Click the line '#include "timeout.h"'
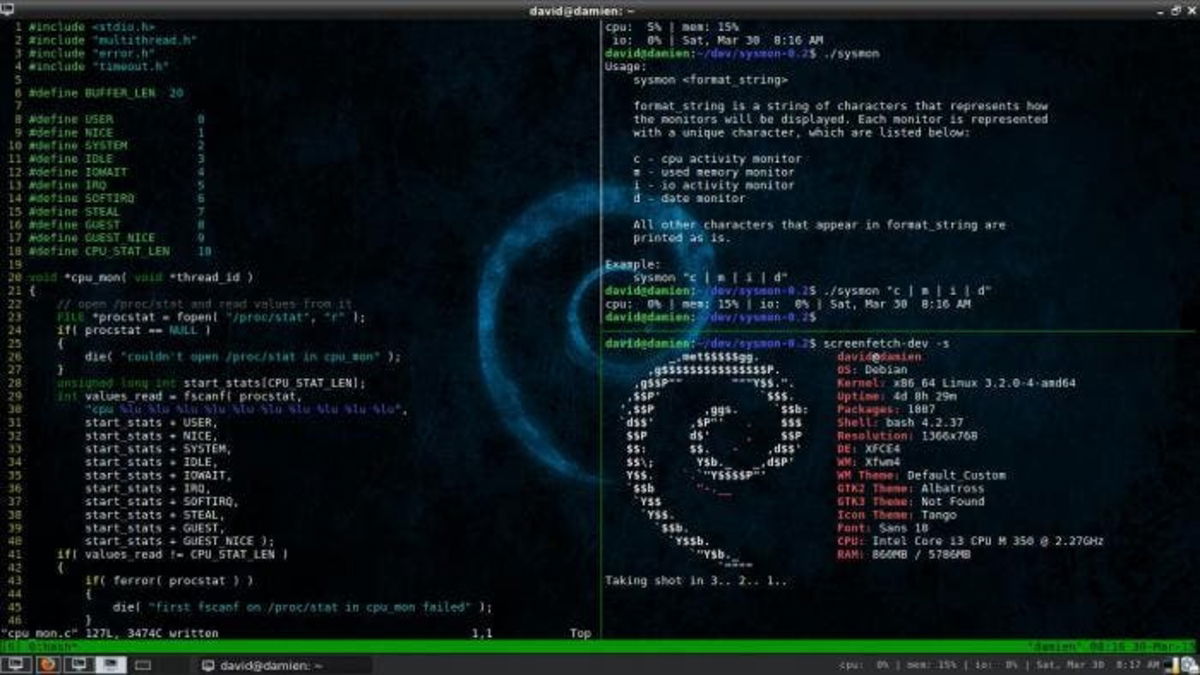1200x675 pixels. [x=98, y=66]
